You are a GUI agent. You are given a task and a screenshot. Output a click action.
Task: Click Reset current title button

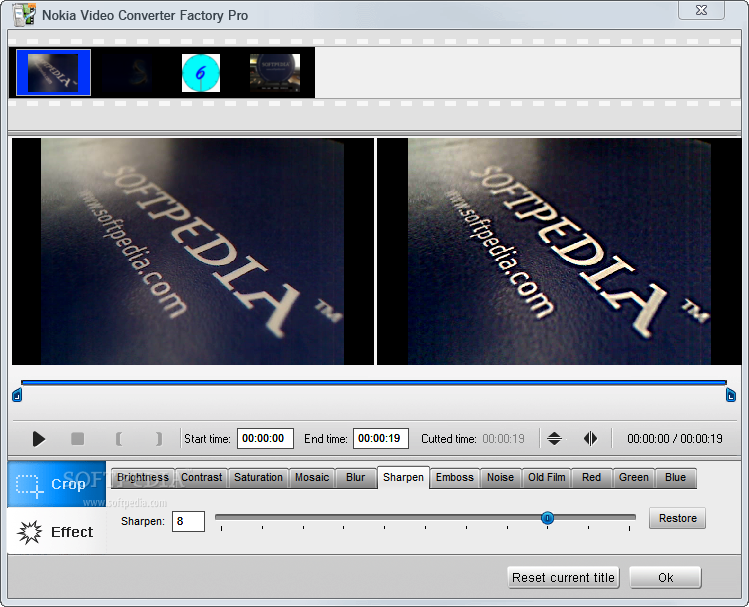[x=563, y=578]
